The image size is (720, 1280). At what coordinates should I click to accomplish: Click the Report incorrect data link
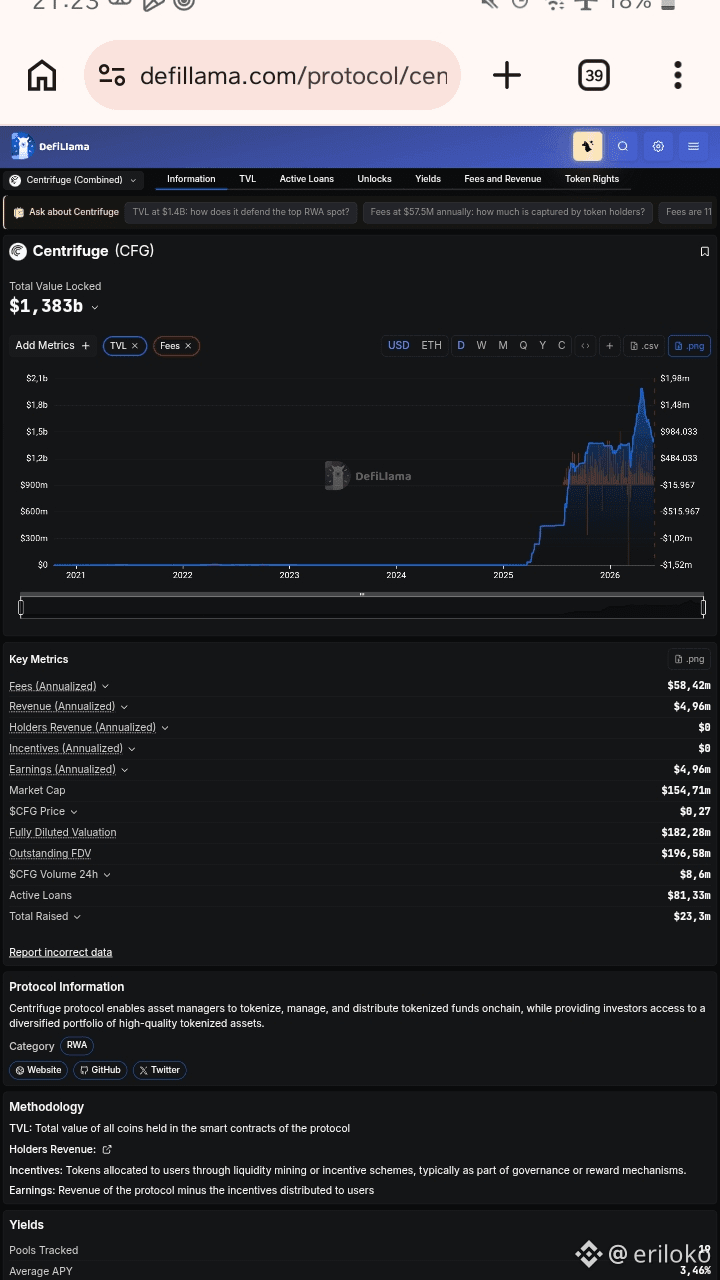pyautogui.click(x=61, y=953)
